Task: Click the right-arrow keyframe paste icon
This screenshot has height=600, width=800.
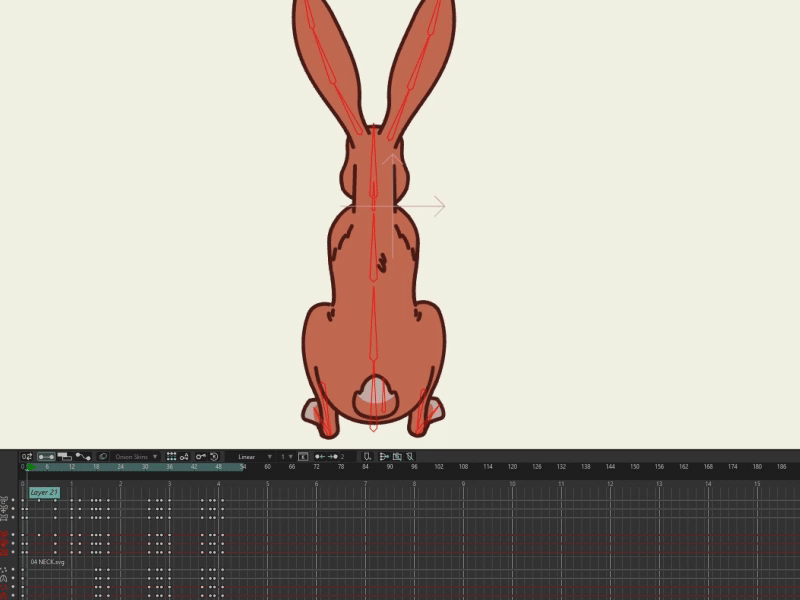Action: 333,457
